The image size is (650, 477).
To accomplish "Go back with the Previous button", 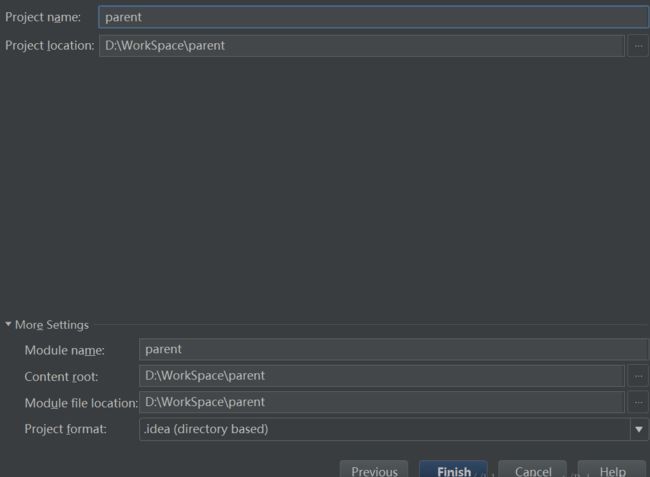I will [x=374, y=471].
